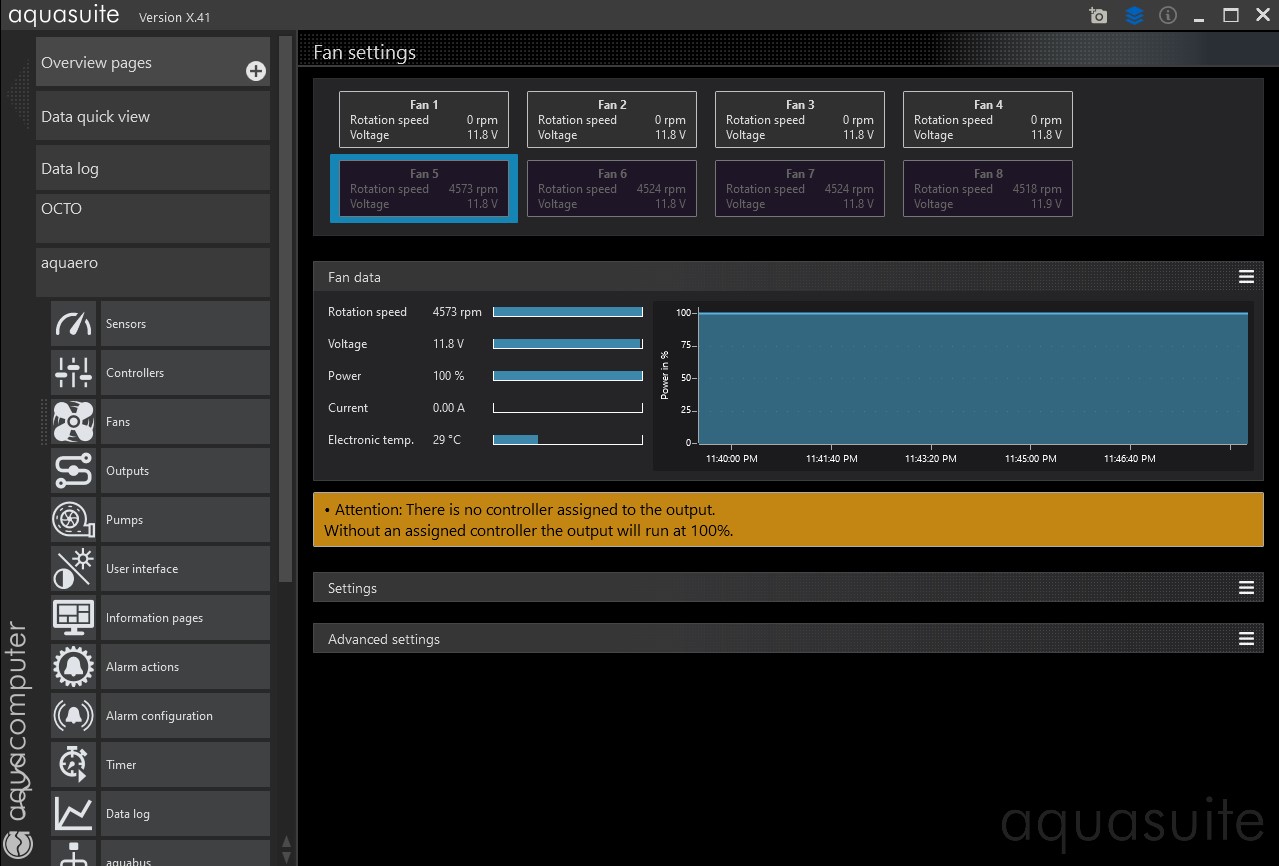Select the Fans icon in sidebar
1279x866 pixels.
pos(73,422)
